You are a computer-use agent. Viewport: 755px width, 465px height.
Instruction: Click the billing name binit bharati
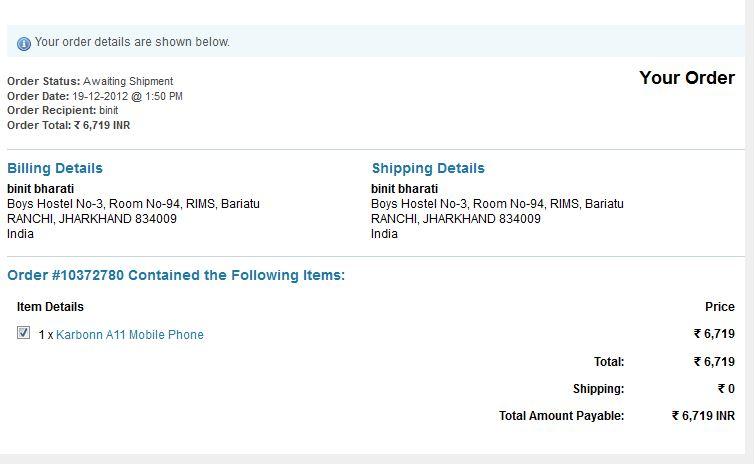pos(40,189)
